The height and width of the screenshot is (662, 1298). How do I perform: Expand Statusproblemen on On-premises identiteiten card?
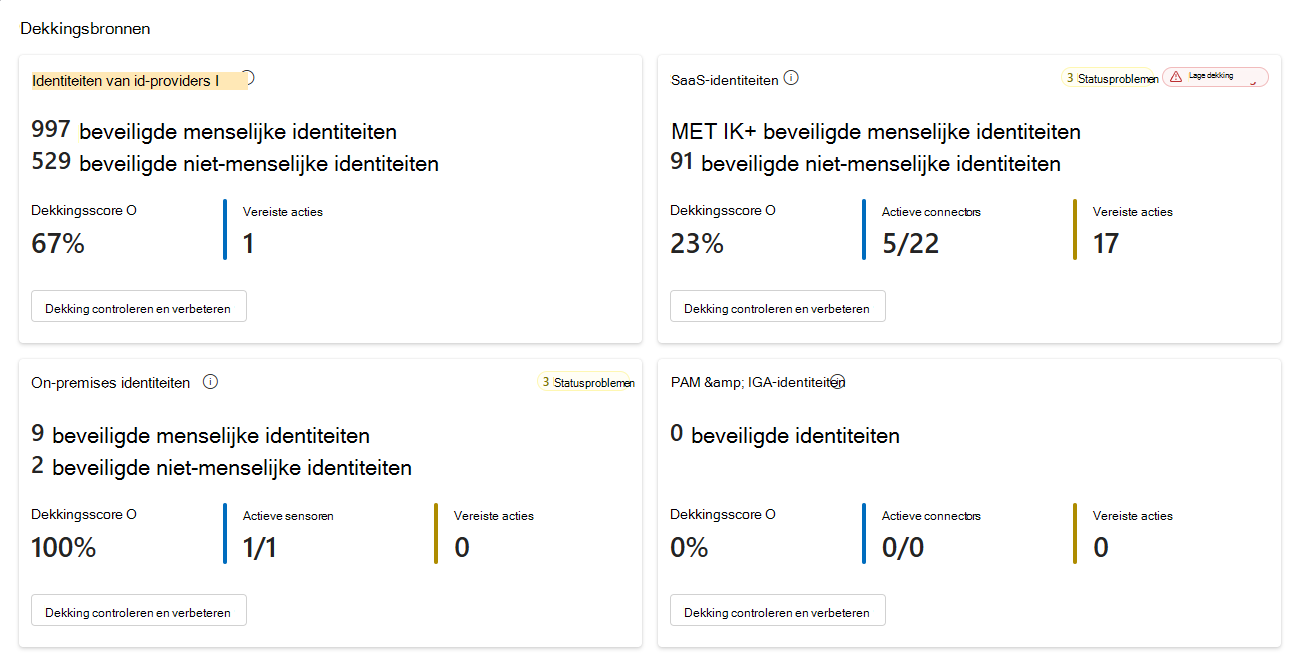(x=587, y=382)
